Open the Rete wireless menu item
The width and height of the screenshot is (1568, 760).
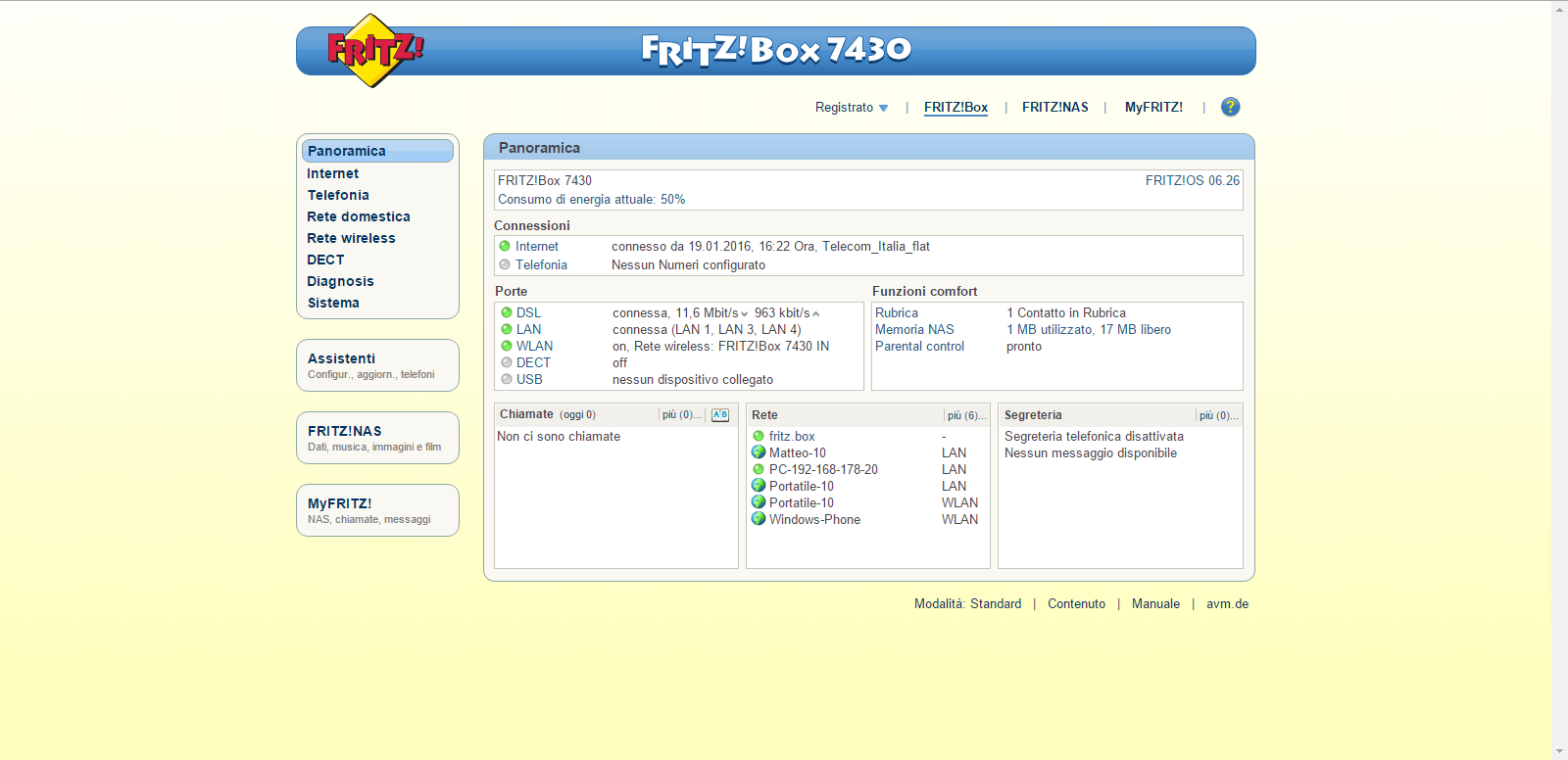pyautogui.click(x=351, y=238)
